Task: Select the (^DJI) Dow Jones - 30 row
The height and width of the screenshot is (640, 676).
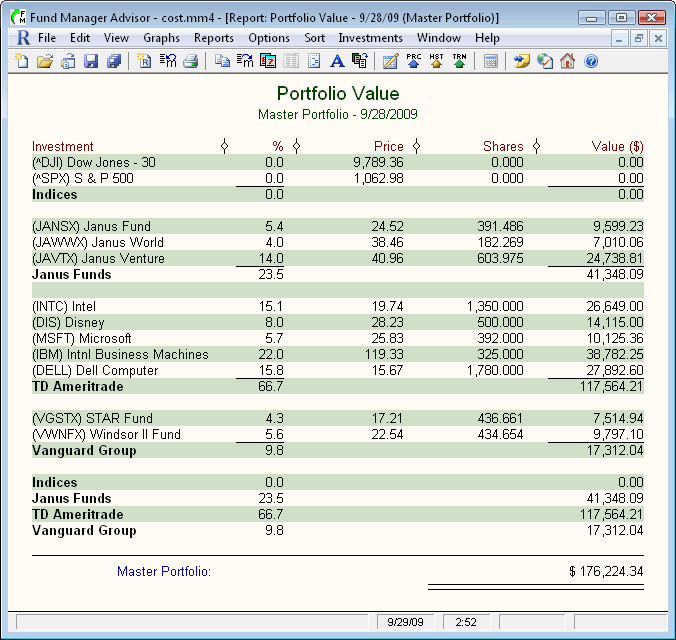Action: click(x=338, y=162)
